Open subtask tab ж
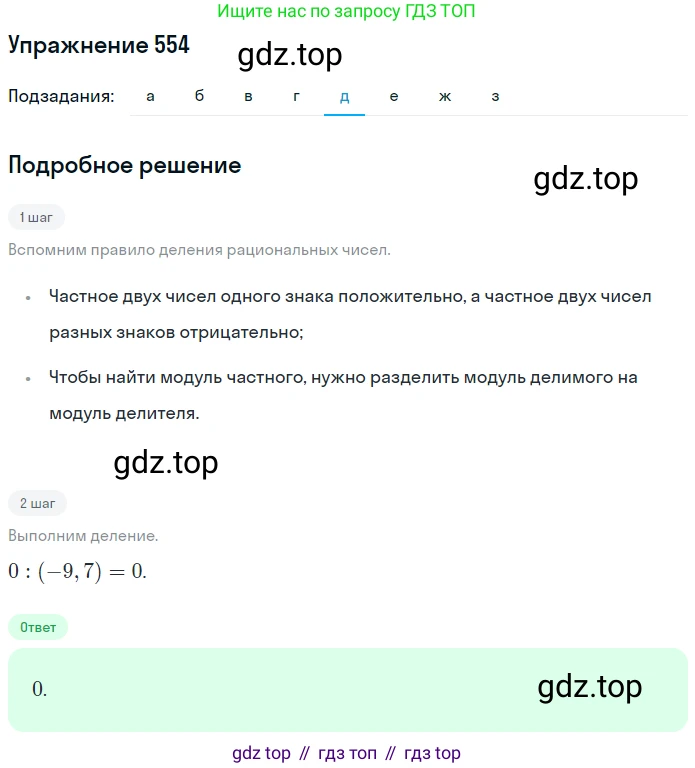The height and width of the screenshot is (768, 695). click(x=445, y=96)
